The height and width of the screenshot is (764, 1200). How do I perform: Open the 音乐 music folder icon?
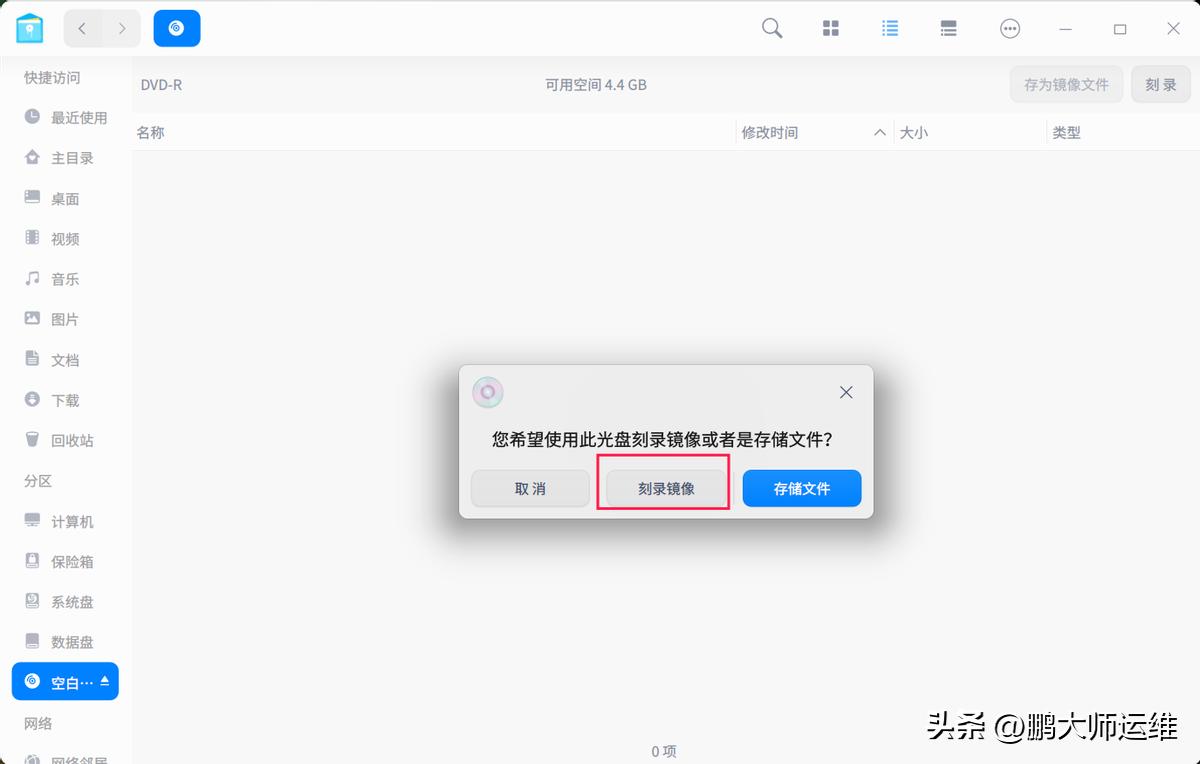[x=33, y=279]
